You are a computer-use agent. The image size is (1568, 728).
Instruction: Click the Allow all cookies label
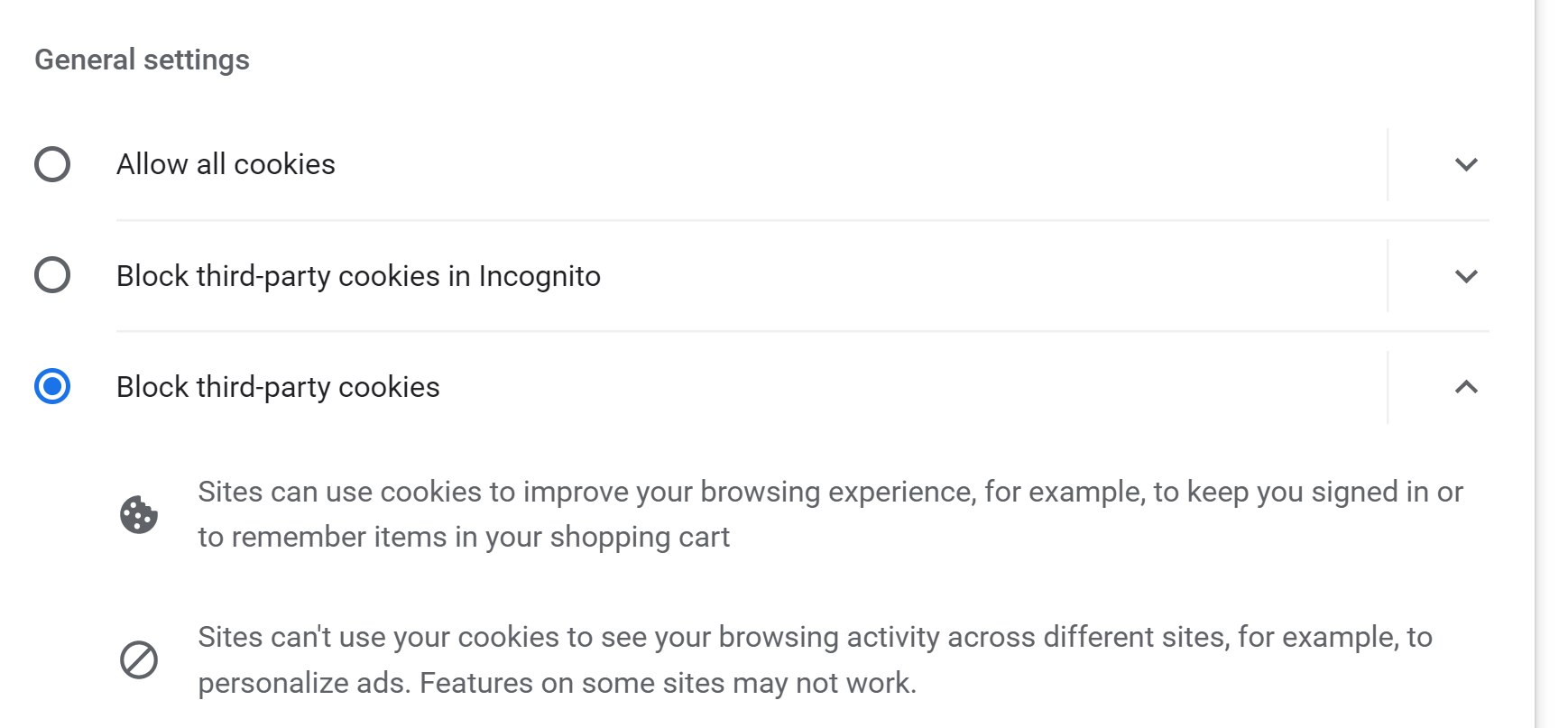(x=226, y=164)
